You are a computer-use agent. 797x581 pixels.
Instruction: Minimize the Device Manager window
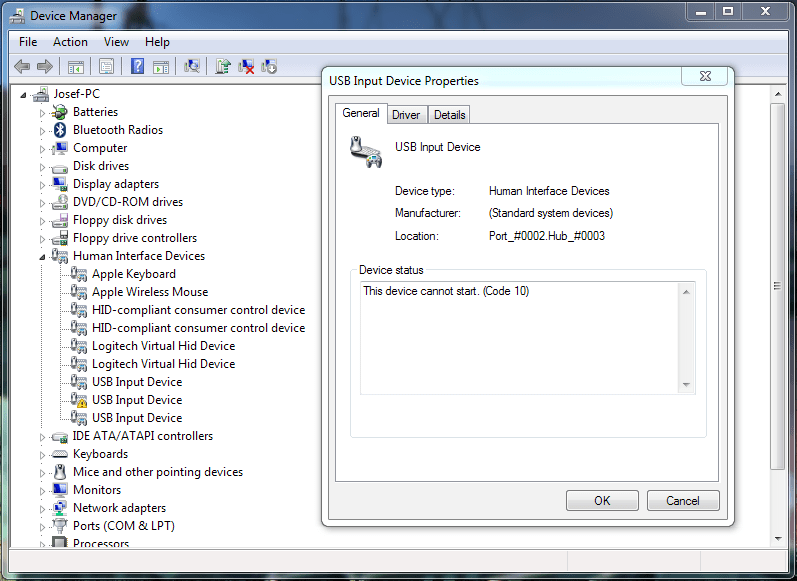point(701,11)
